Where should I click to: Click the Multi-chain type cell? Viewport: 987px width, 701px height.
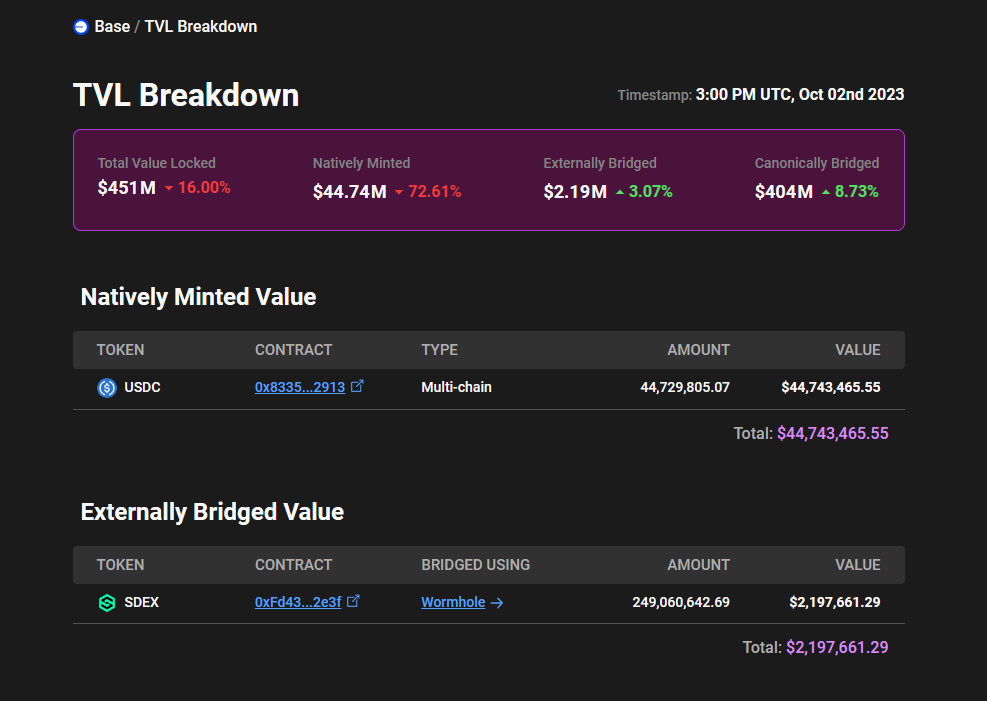tap(456, 387)
